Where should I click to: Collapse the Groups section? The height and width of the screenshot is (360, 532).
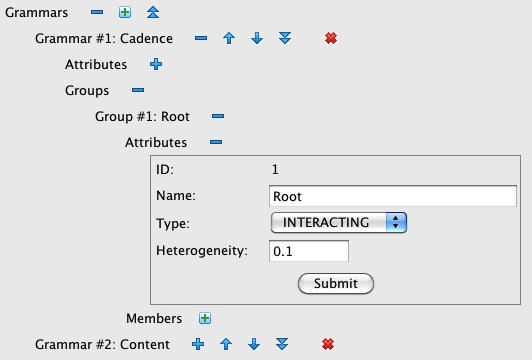click(x=138, y=90)
